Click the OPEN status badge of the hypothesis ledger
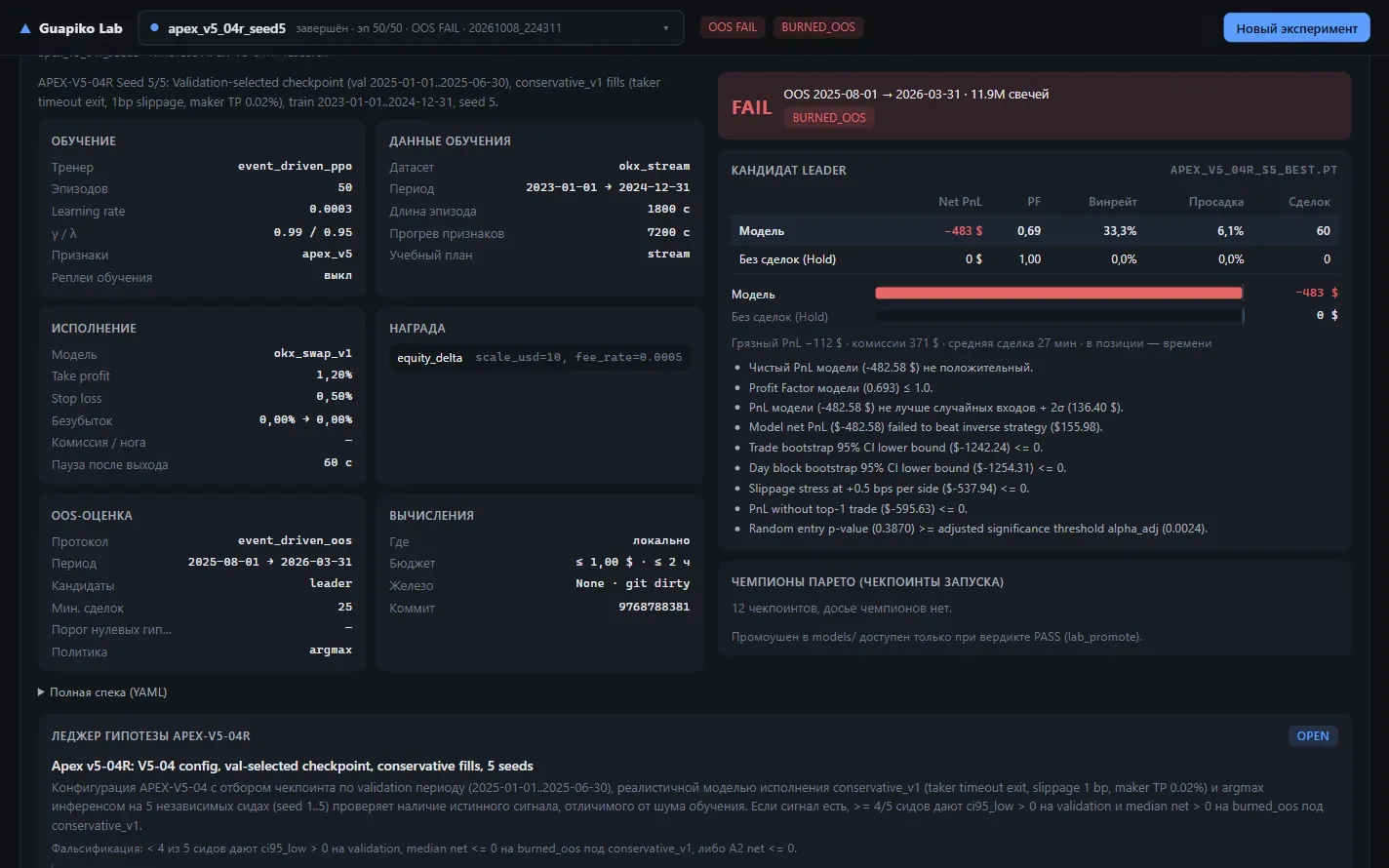 click(1313, 736)
